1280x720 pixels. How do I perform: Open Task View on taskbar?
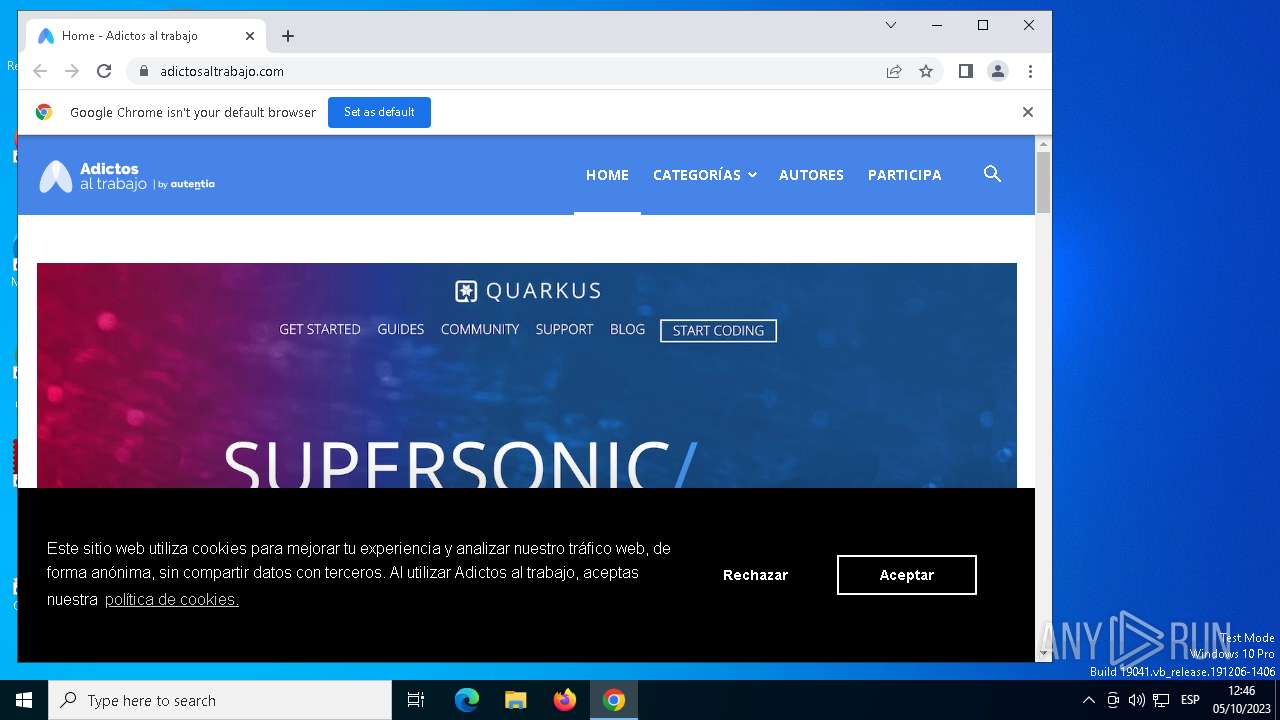(416, 700)
